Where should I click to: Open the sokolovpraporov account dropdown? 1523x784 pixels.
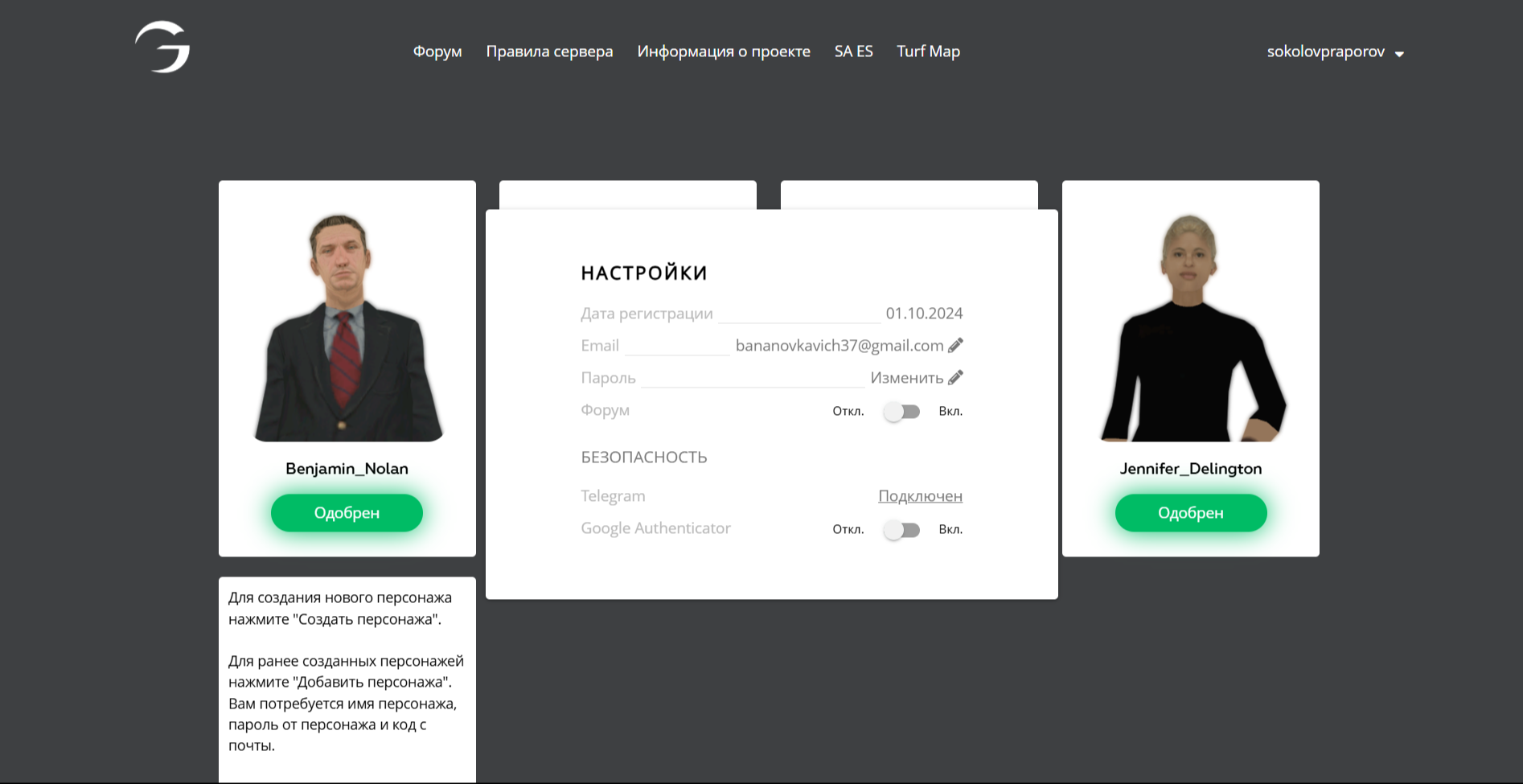click(1335, 52)
